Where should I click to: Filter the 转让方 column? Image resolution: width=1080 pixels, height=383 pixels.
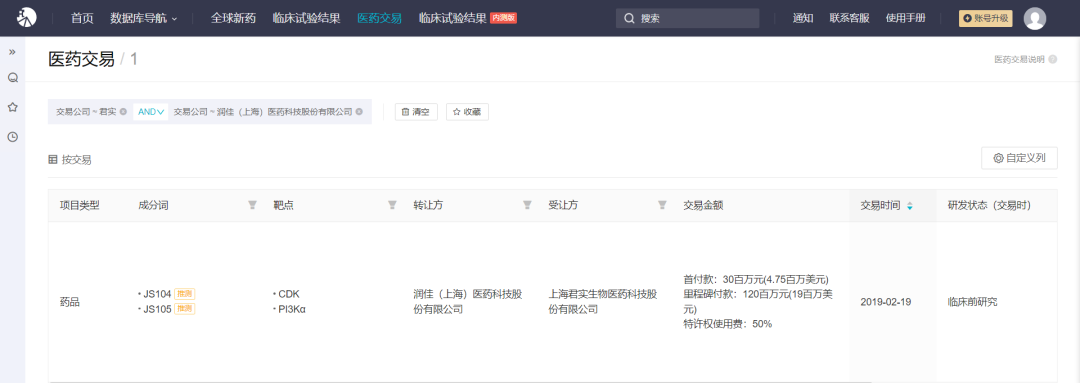pyautogui.click(x=527, y=205)
